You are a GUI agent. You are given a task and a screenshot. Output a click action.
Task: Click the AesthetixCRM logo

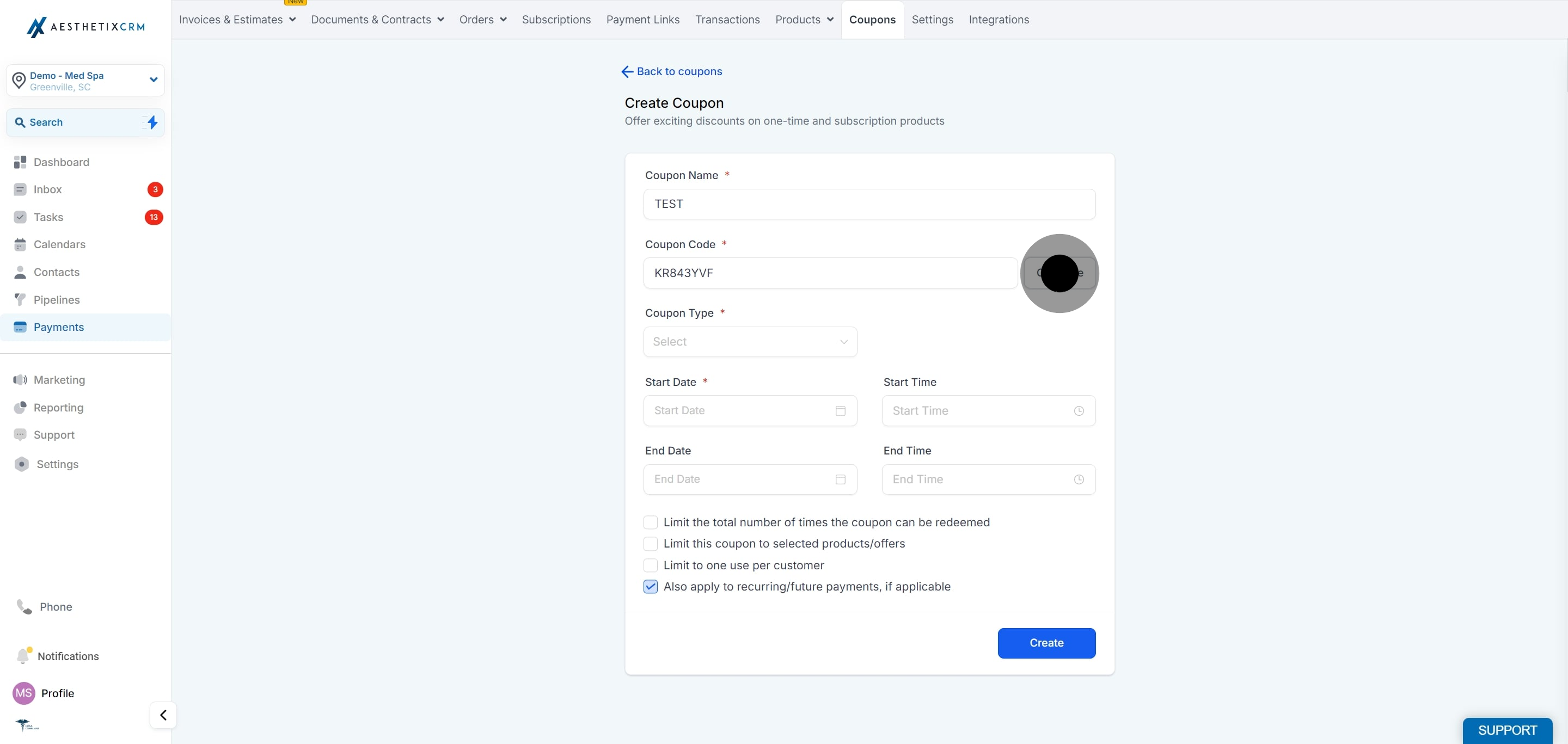coord(86,27)
